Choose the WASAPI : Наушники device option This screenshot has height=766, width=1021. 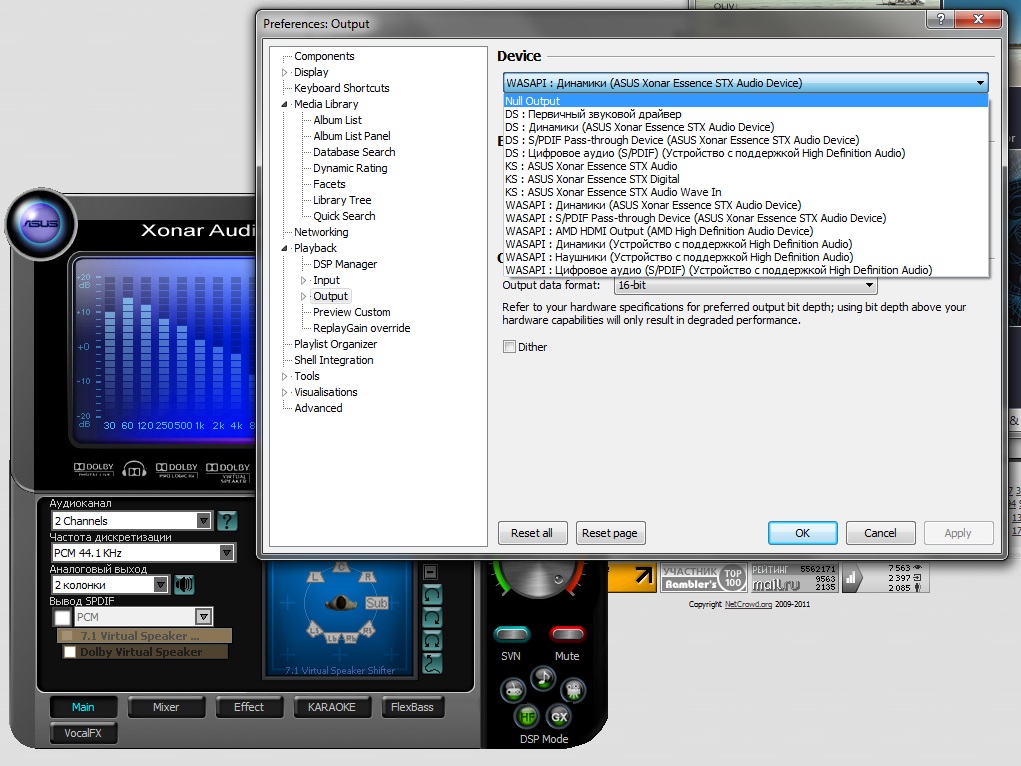coord(746,257)
